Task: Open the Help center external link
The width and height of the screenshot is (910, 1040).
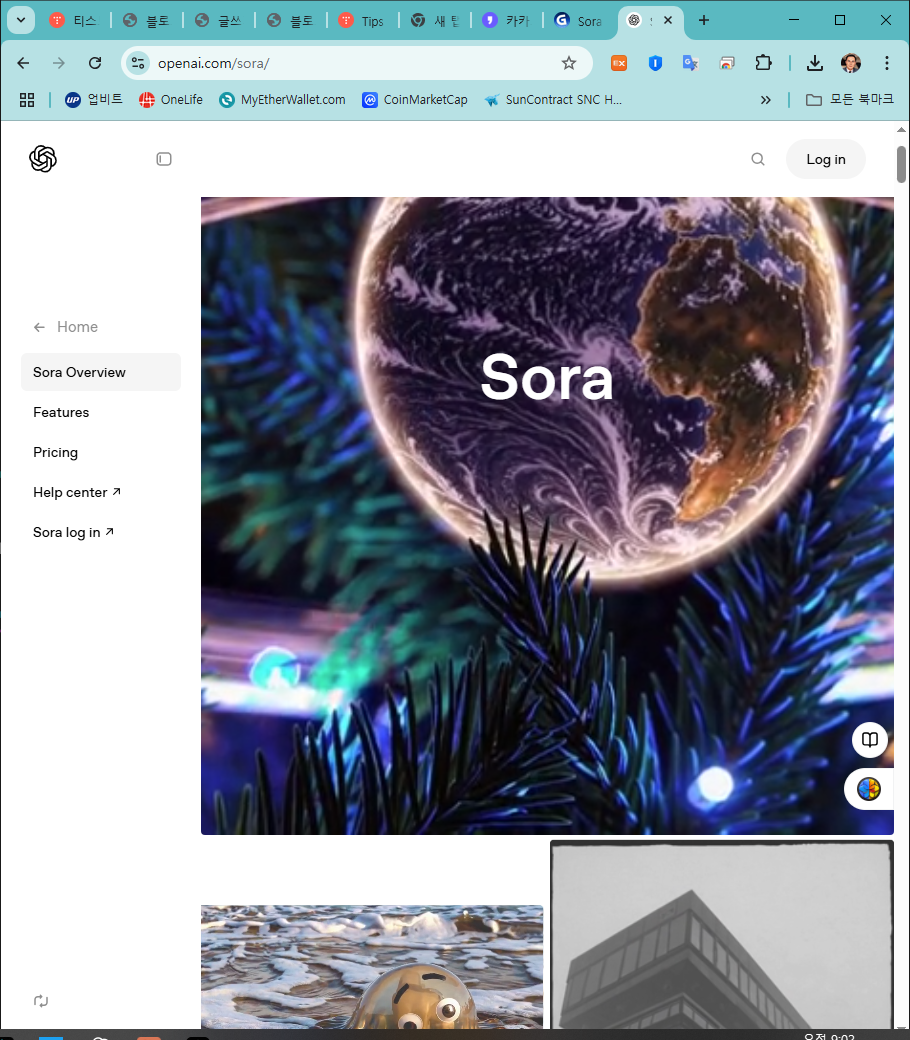Action: (77, 492)
